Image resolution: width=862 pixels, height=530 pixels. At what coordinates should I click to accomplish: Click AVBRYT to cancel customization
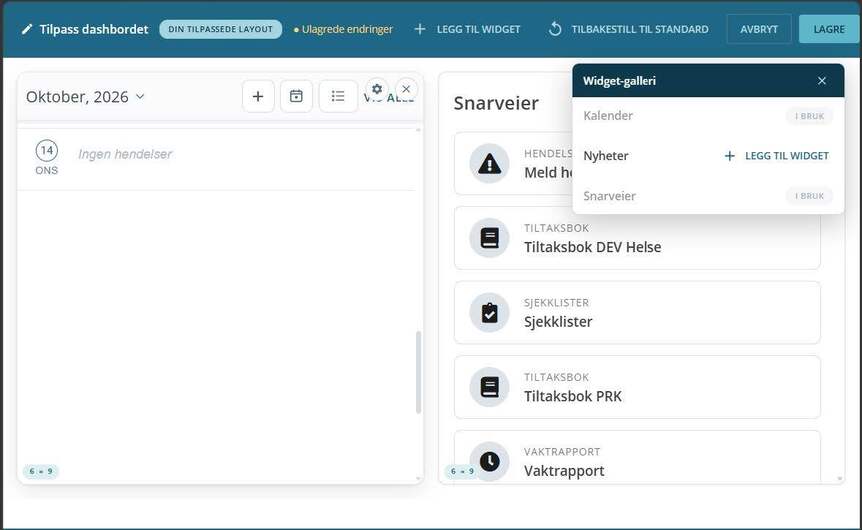point(759,29)
